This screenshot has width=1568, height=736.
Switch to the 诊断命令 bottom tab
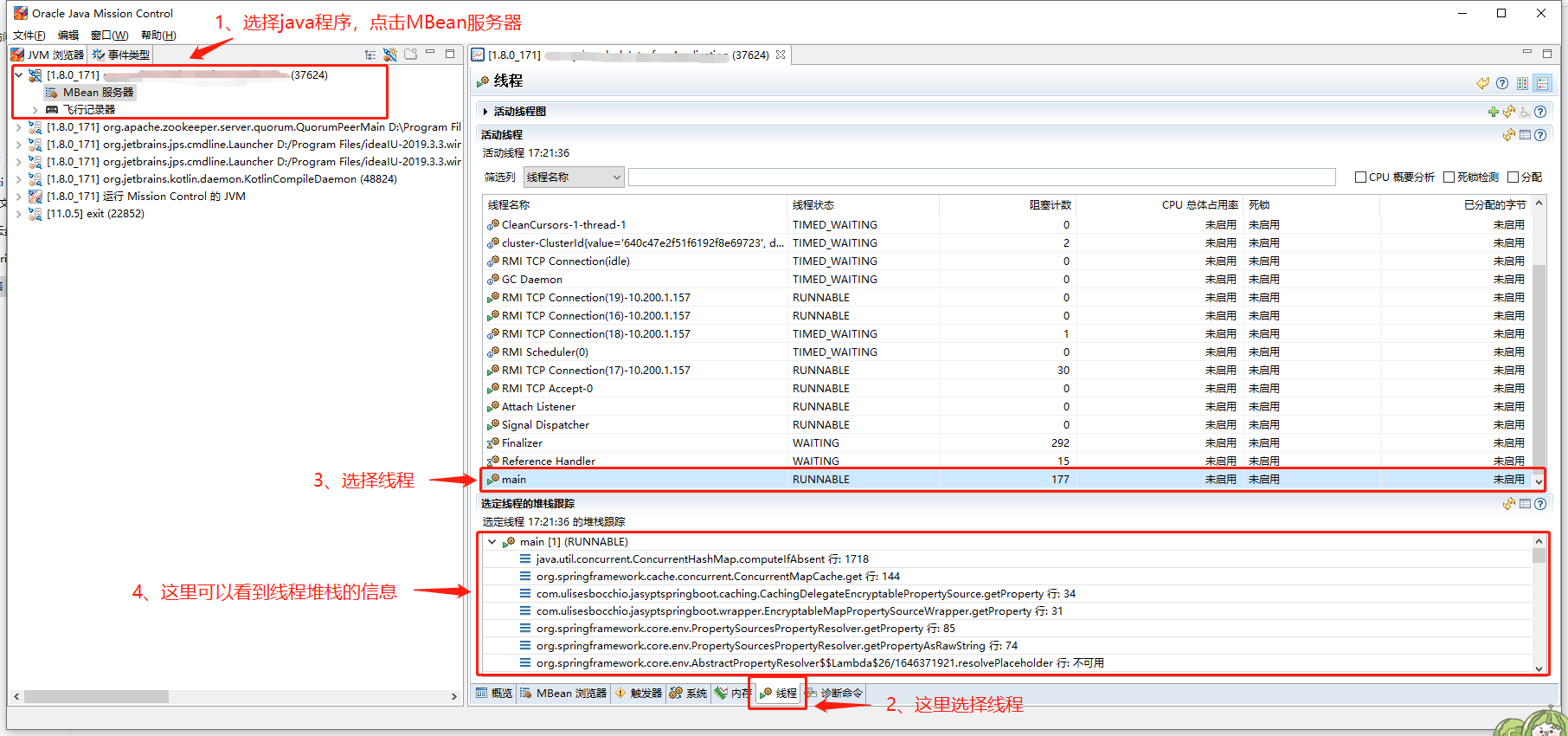834,694
